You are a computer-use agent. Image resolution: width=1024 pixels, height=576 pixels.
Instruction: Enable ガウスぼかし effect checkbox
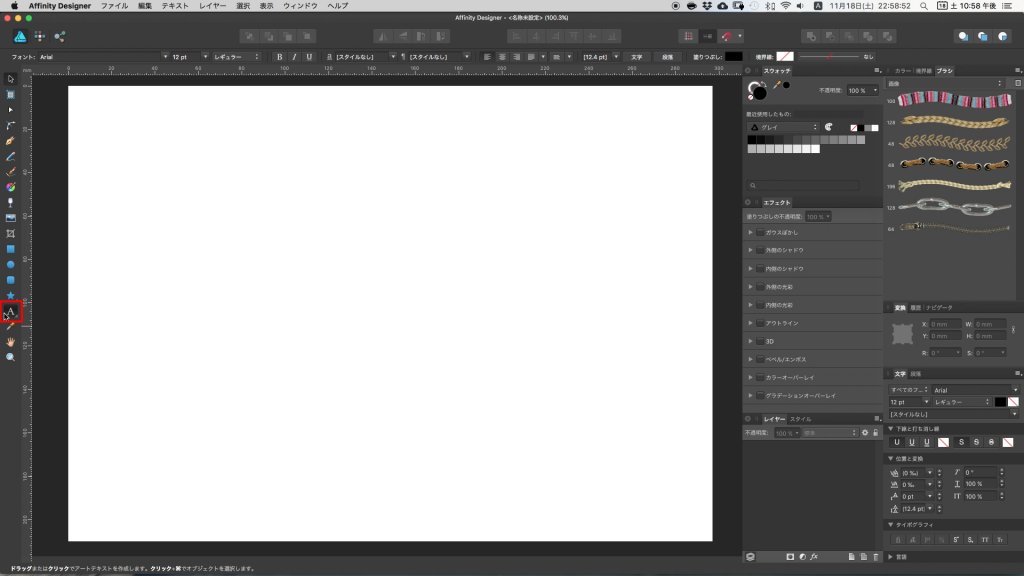pyautogui.click(x=760, y=232)
